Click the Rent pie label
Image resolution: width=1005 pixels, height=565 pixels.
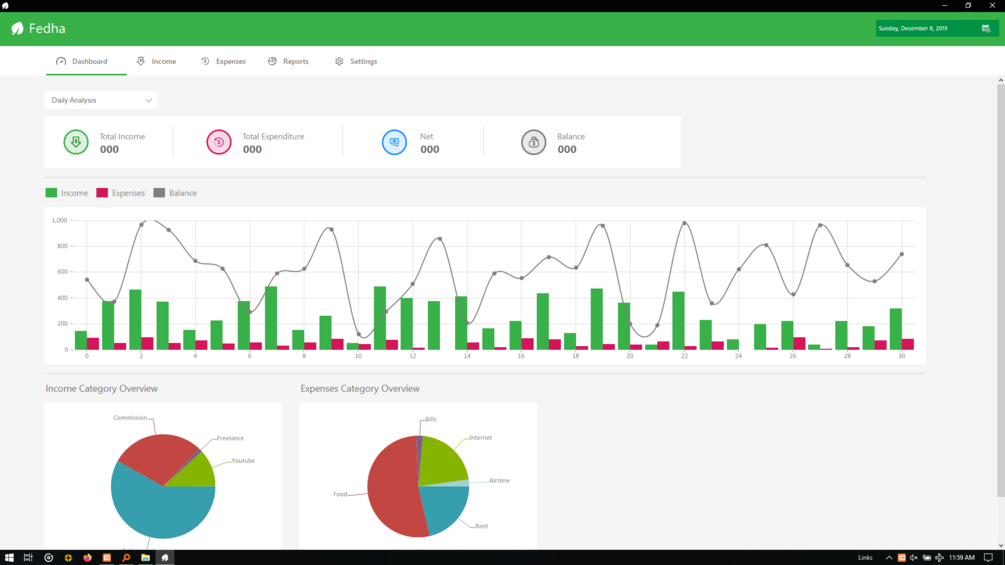(481, 526)
